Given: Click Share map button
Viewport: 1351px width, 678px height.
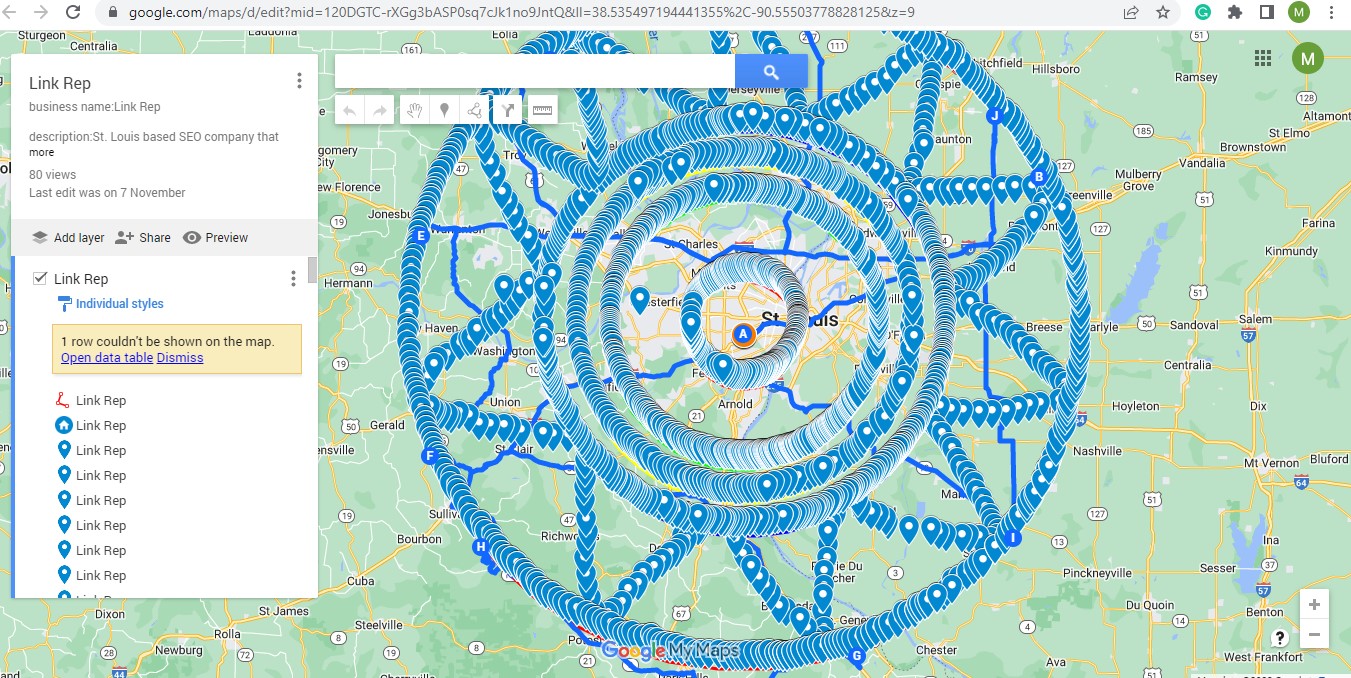Looking at the screenshot, I should (x=143, y=238).
